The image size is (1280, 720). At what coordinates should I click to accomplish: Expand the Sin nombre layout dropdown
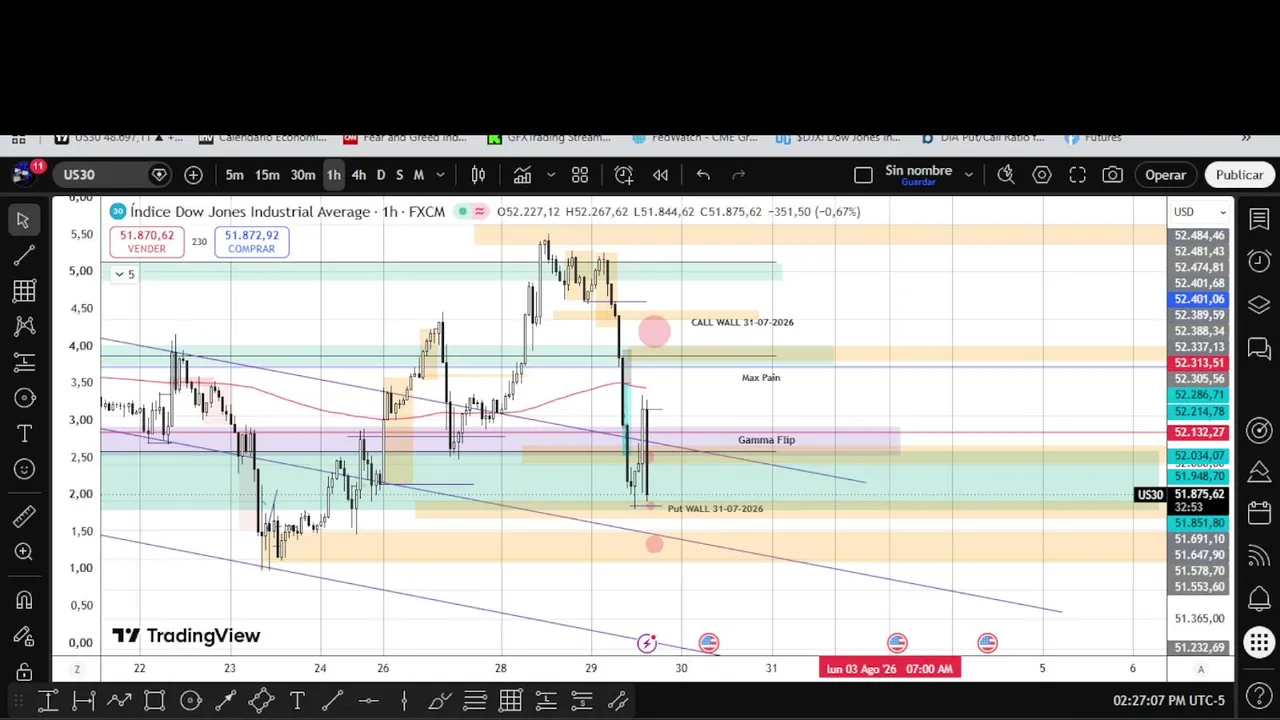point(968,175)
